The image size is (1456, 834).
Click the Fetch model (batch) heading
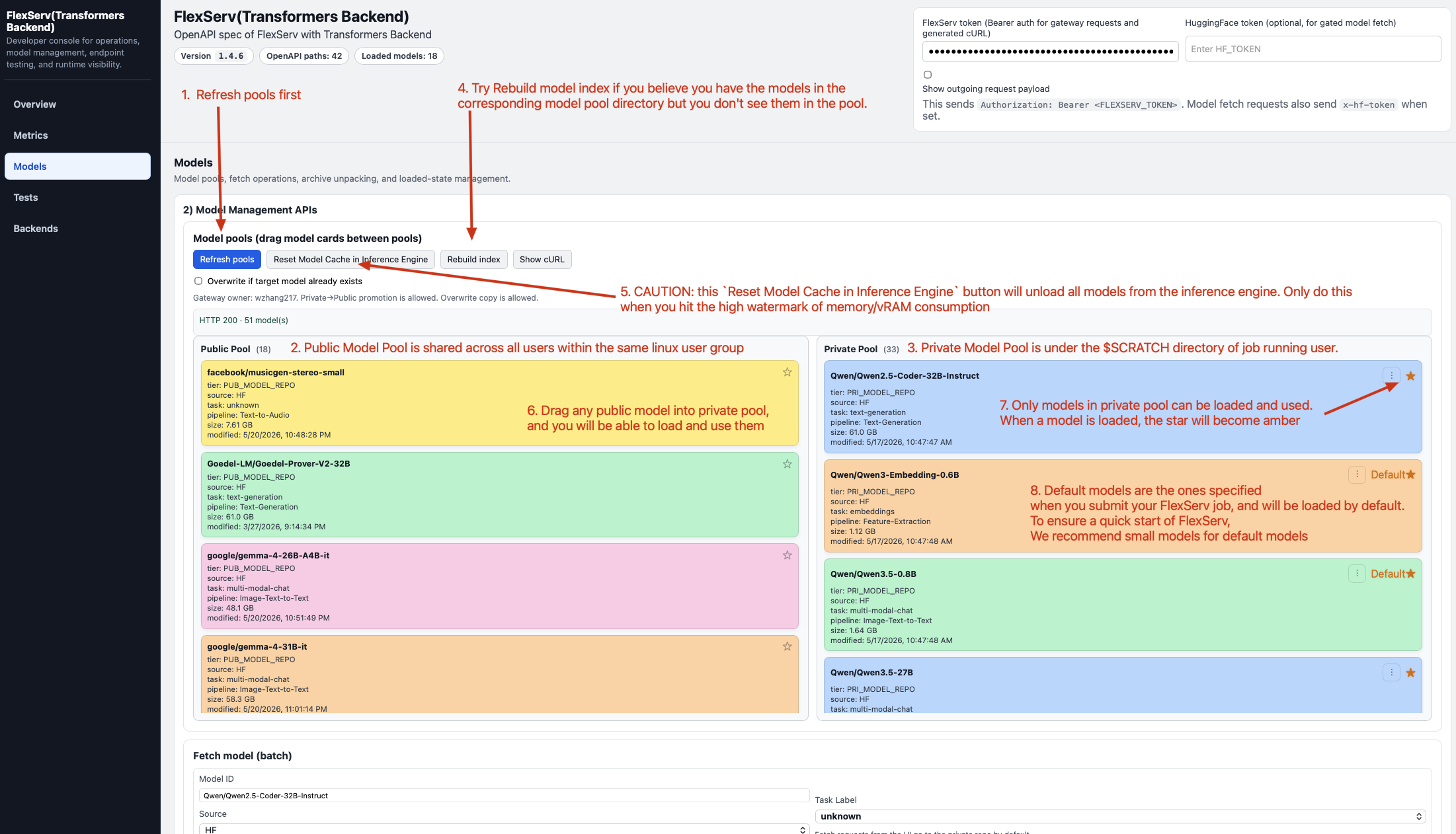click(x=242, y=756)
